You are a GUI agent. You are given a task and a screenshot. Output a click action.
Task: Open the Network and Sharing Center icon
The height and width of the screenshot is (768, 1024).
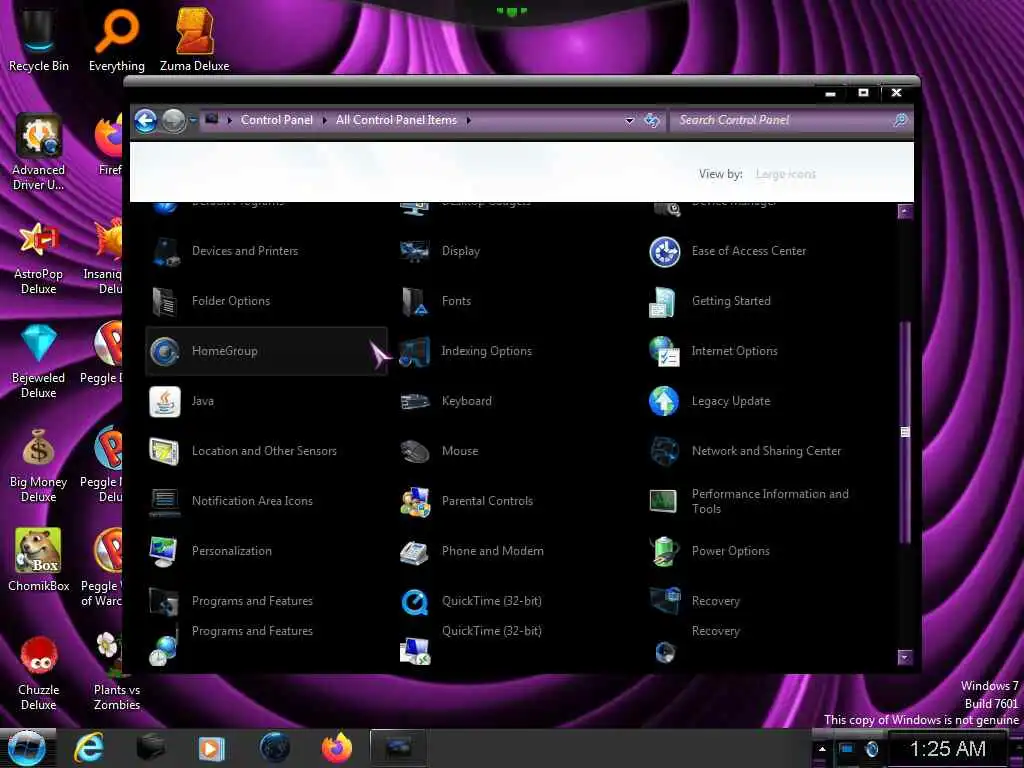tap(665, 451)
